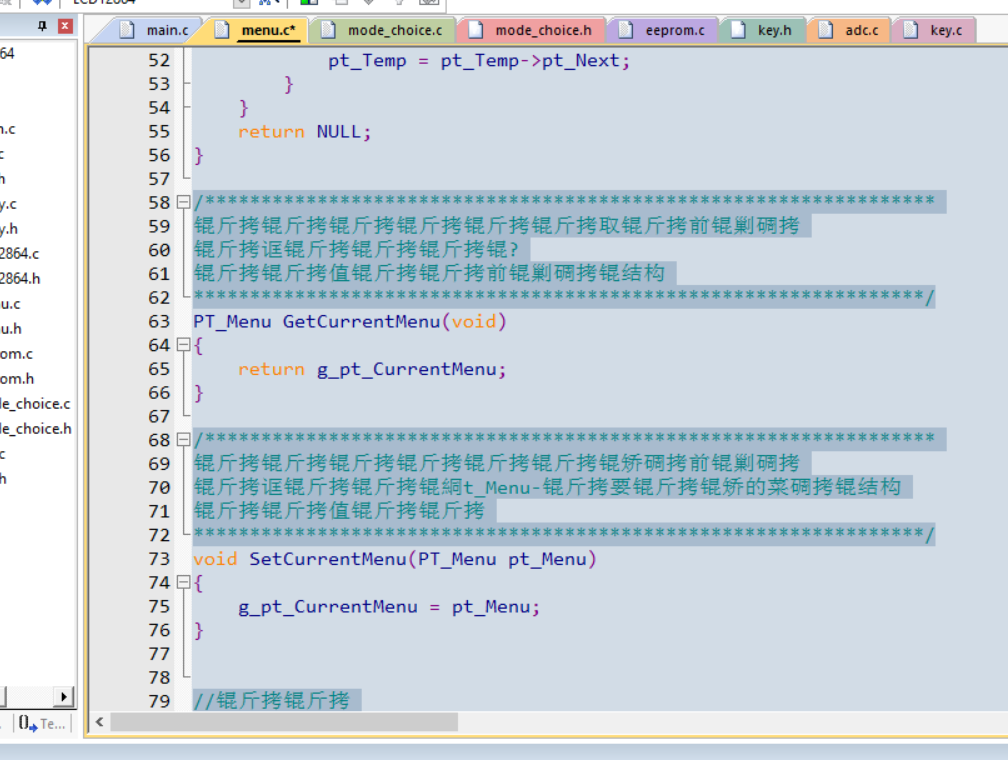Click the PT_Menu return type on line 63

pyautogui.click(x=232, y=321)
